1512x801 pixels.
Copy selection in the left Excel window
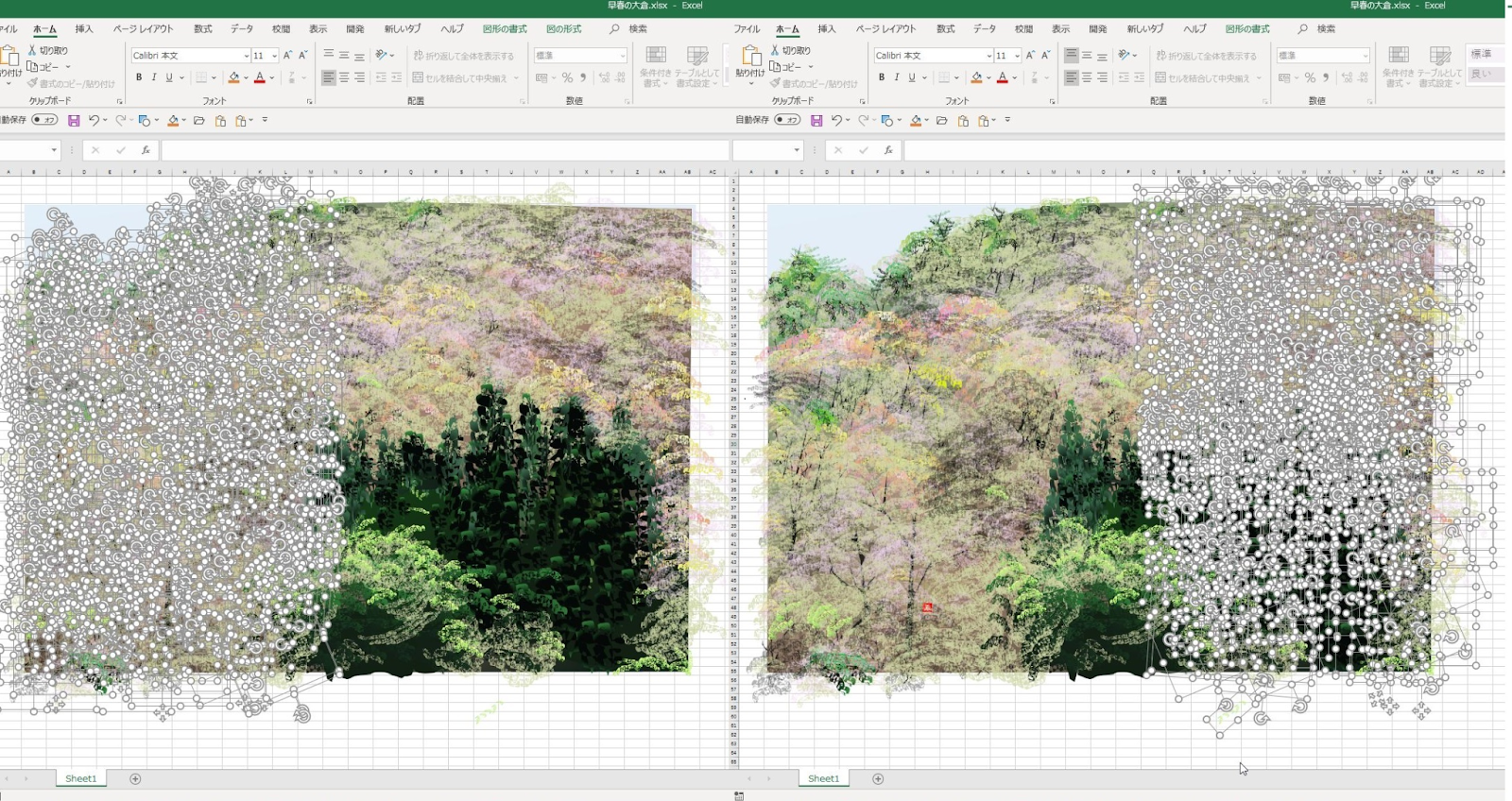pyautogui.click(x=43, y=67)
